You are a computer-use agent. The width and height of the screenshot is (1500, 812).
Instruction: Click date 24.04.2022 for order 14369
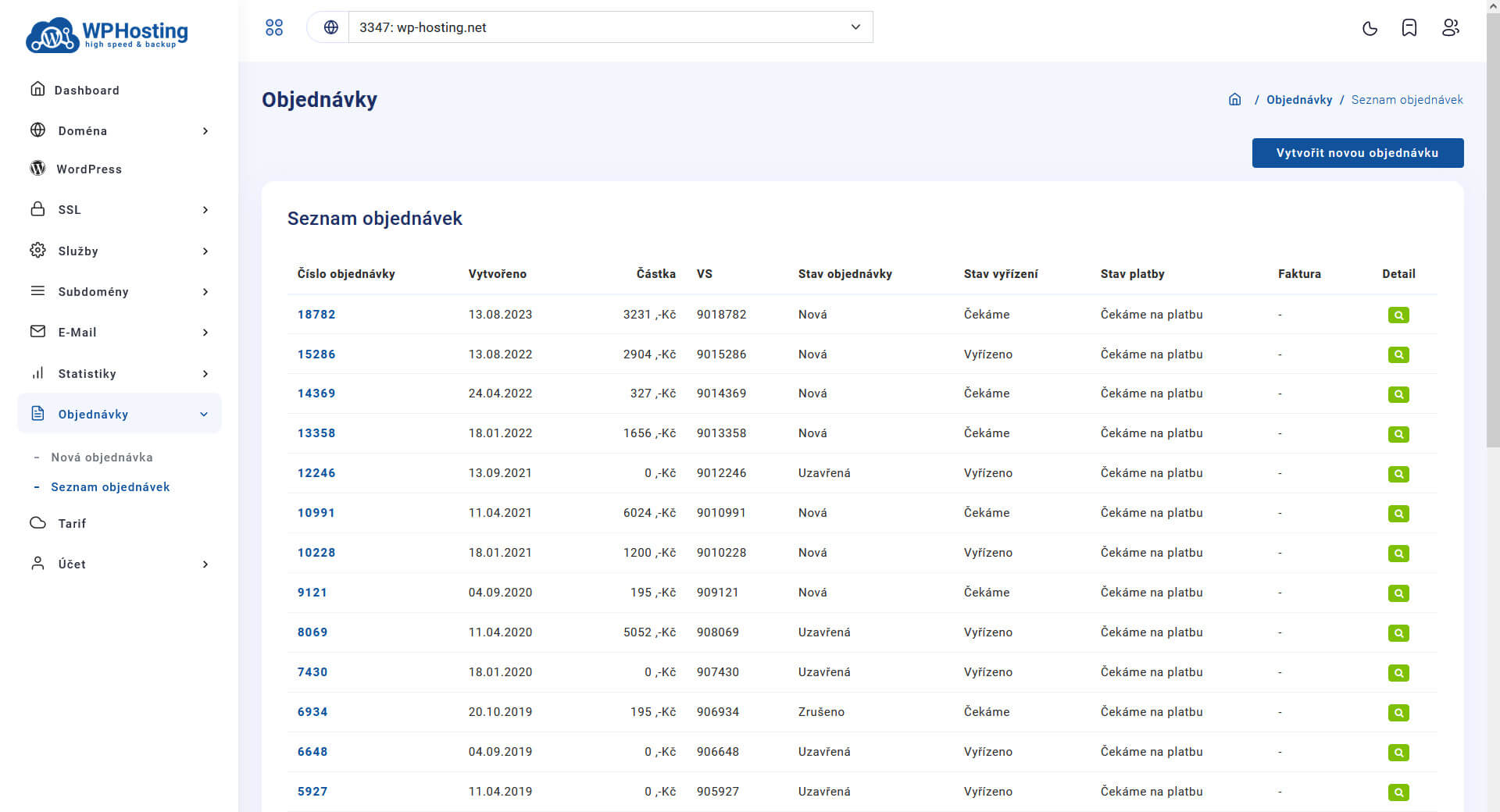[x=500, y=394]
